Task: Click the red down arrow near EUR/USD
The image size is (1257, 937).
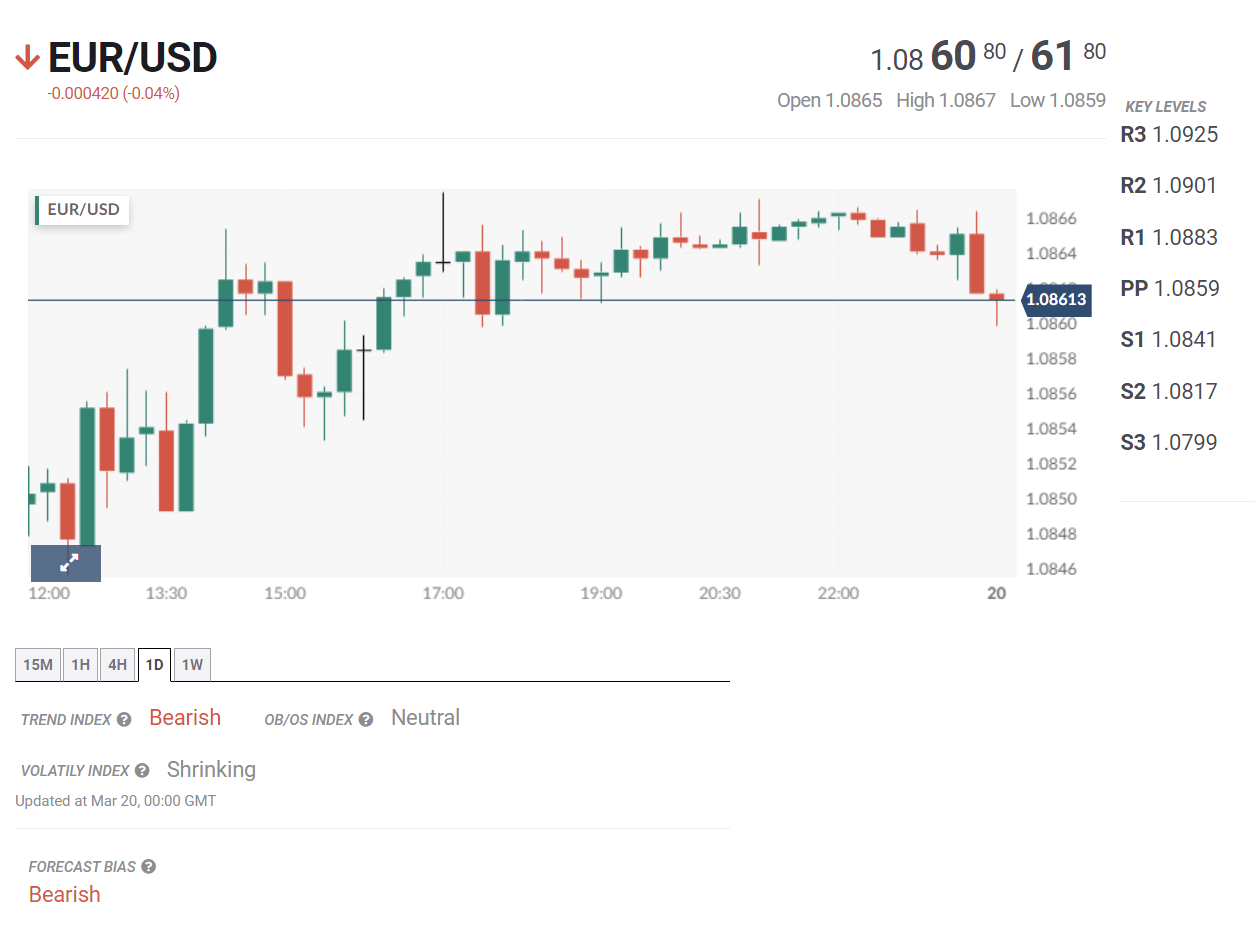Action: (x=27, y=60)
